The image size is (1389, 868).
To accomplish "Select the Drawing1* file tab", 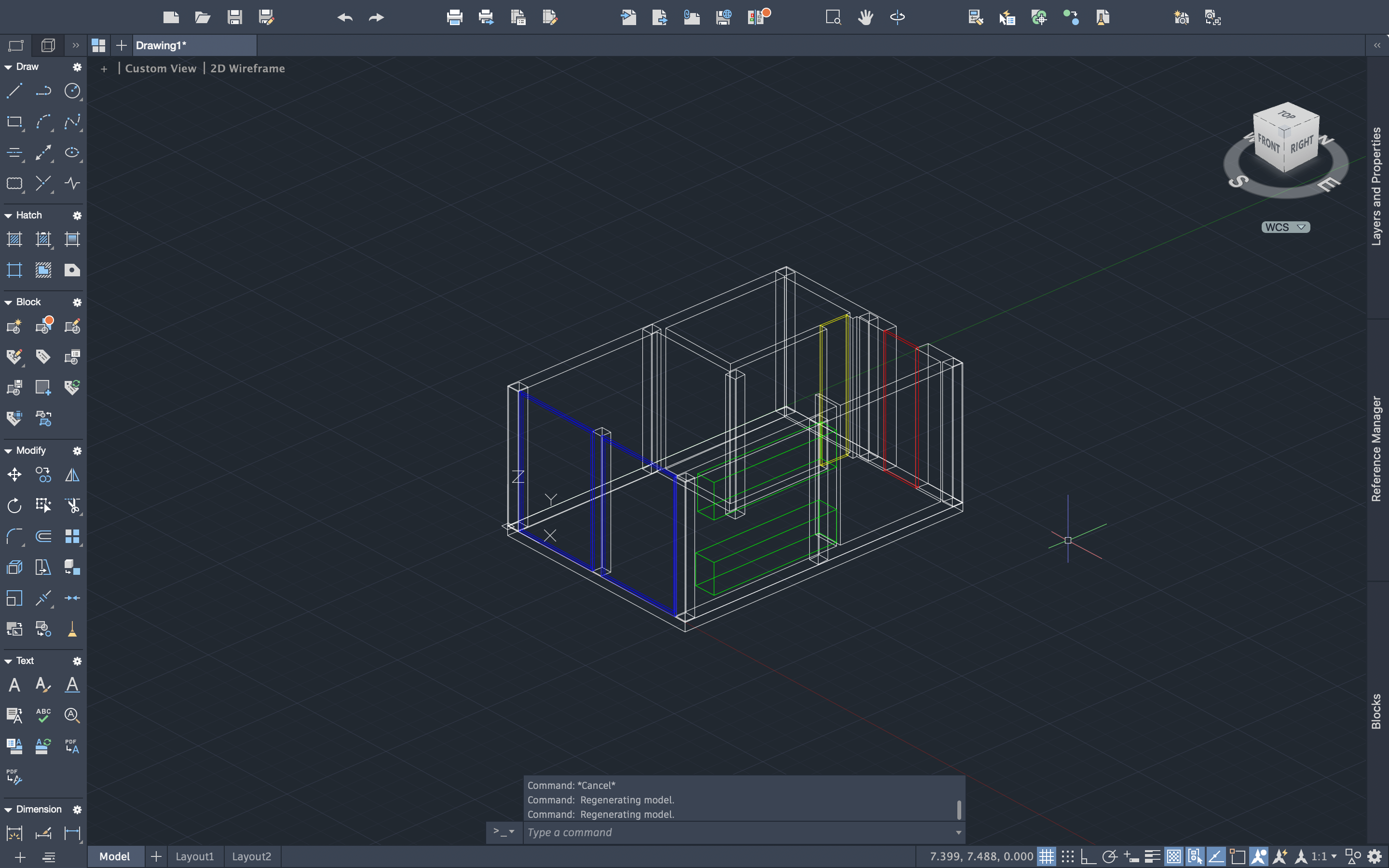I will click(194, 45).
